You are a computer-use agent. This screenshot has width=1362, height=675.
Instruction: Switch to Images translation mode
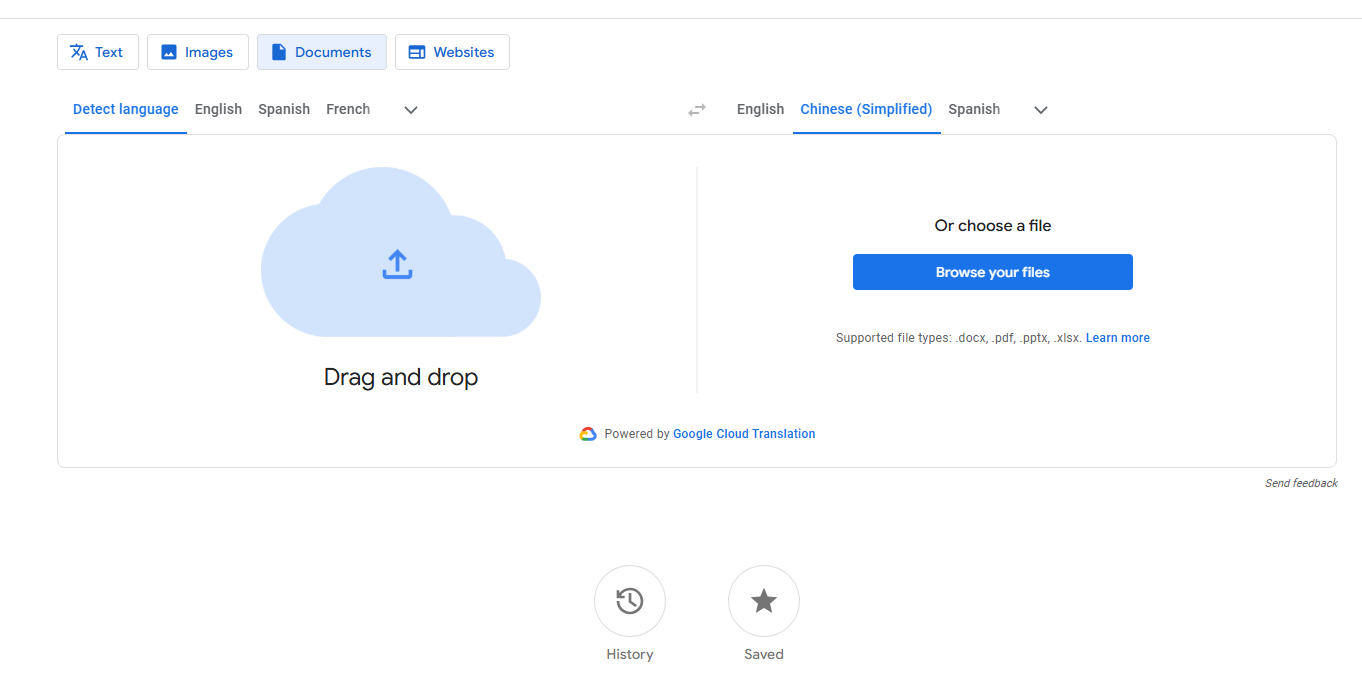click(198, 52)
